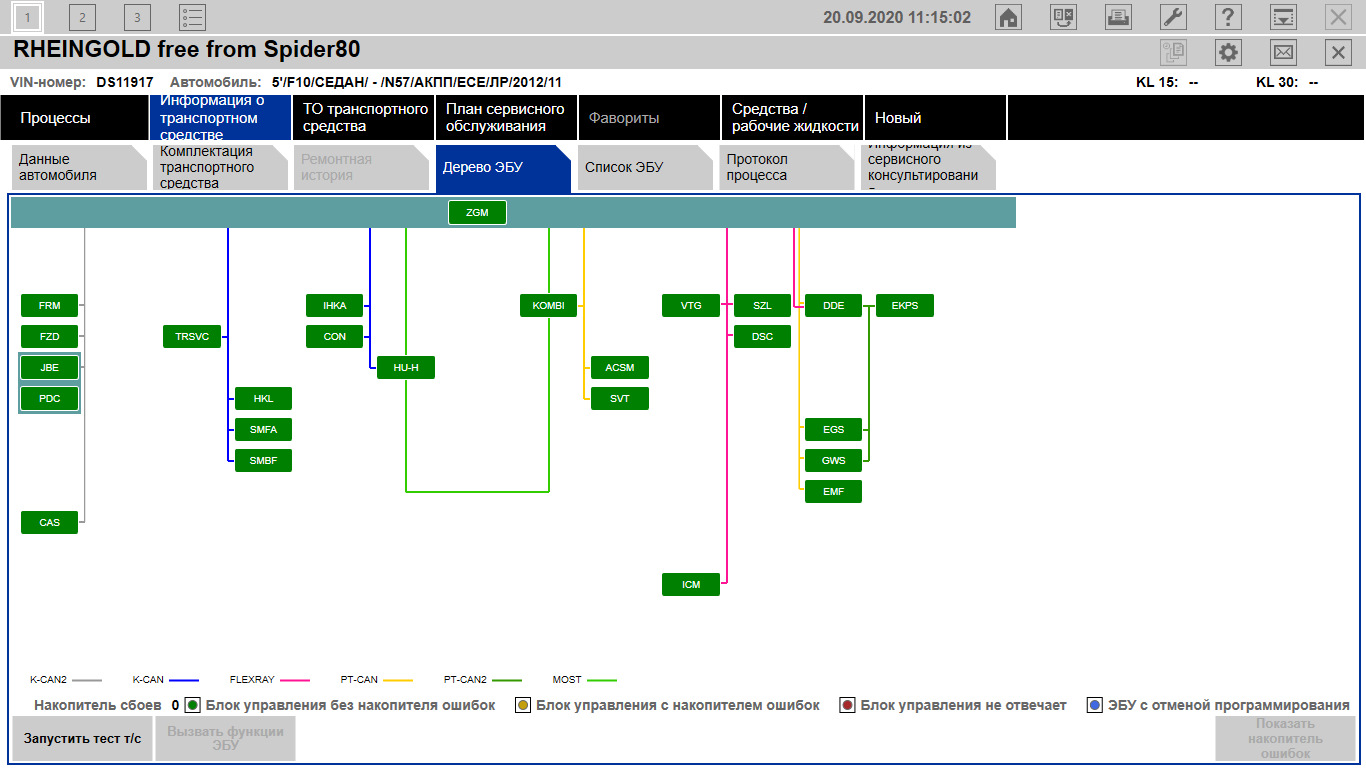Click the PT-CAN2 legend label
1366x768 pixels.
click(x=464, y=680)
